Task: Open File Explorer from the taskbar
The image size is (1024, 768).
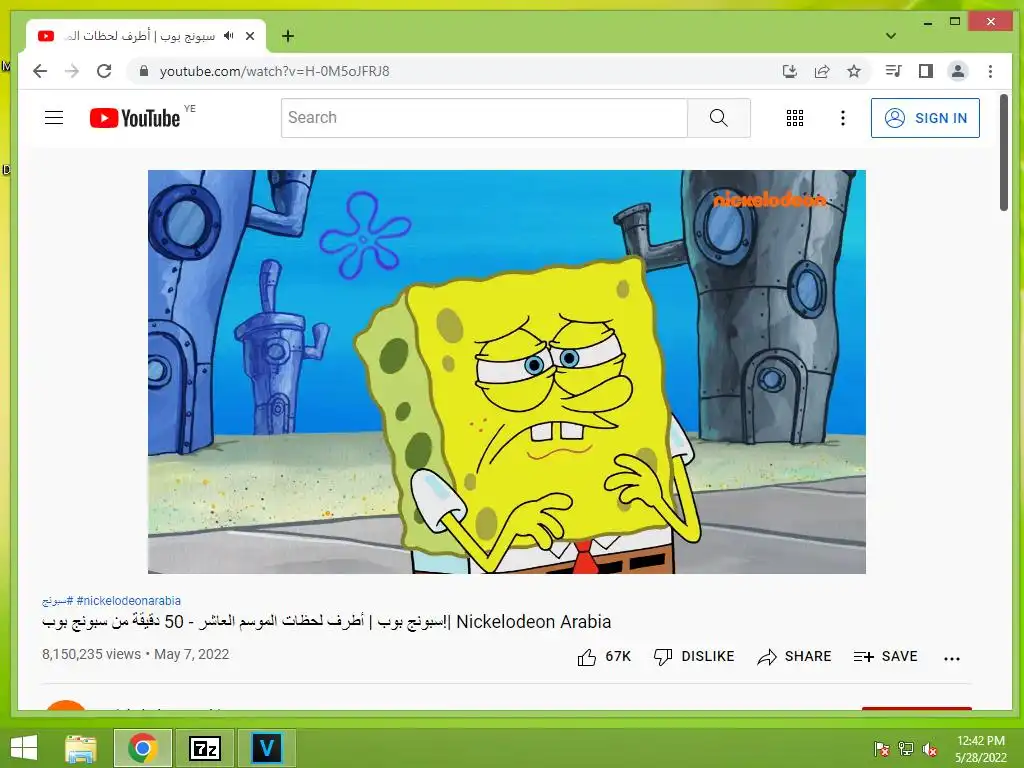Action: [x=81, y=748]
